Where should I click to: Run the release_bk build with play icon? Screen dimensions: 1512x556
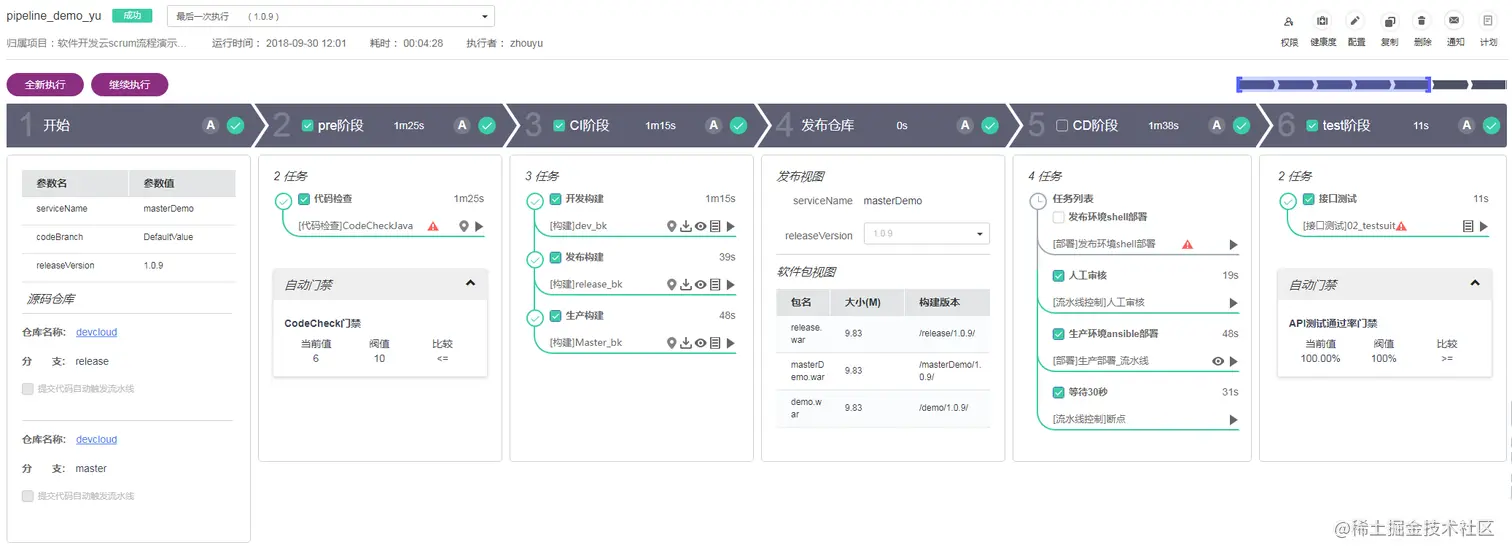coord(731,285)
